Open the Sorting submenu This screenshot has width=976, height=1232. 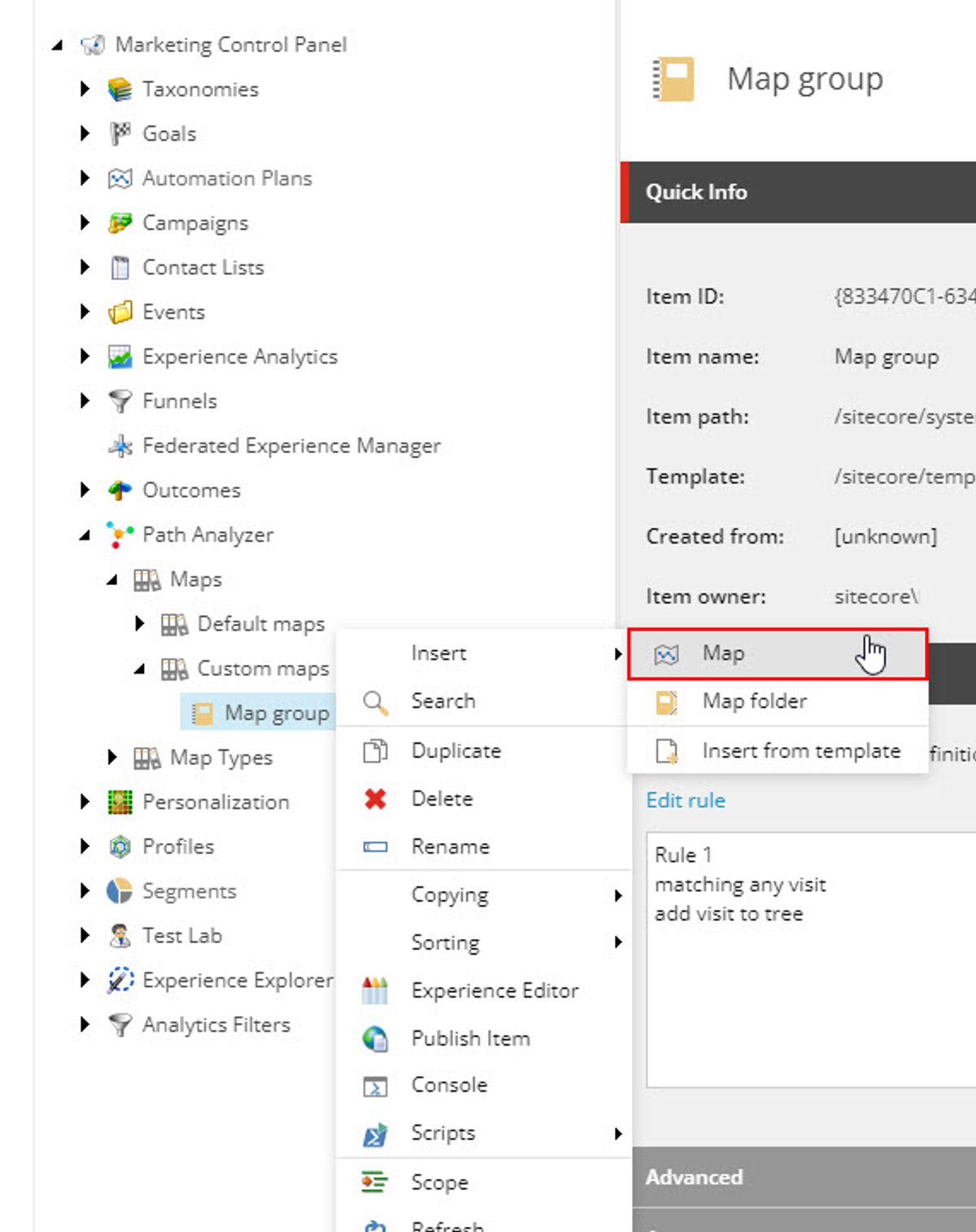click(483, 942)
